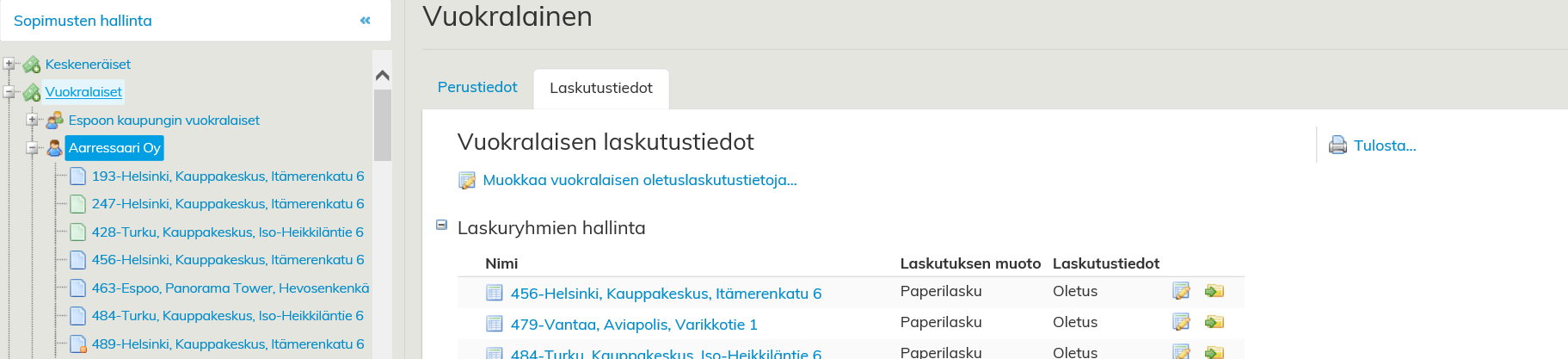Click the edit icon for 456-Helsinki invoice group

click(x=1181, y=291)
